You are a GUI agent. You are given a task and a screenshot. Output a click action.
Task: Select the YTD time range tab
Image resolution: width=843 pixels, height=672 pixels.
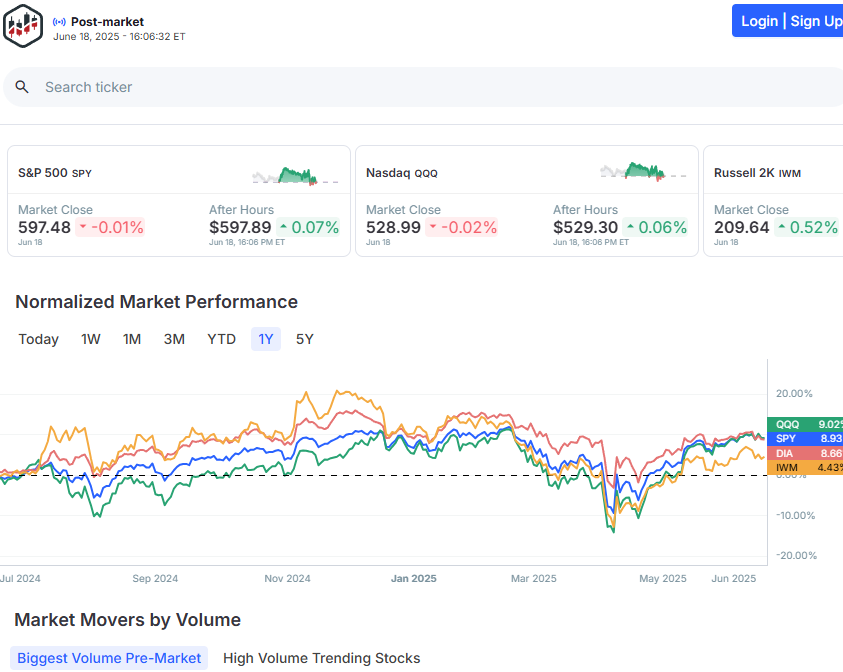pos(222,339)
